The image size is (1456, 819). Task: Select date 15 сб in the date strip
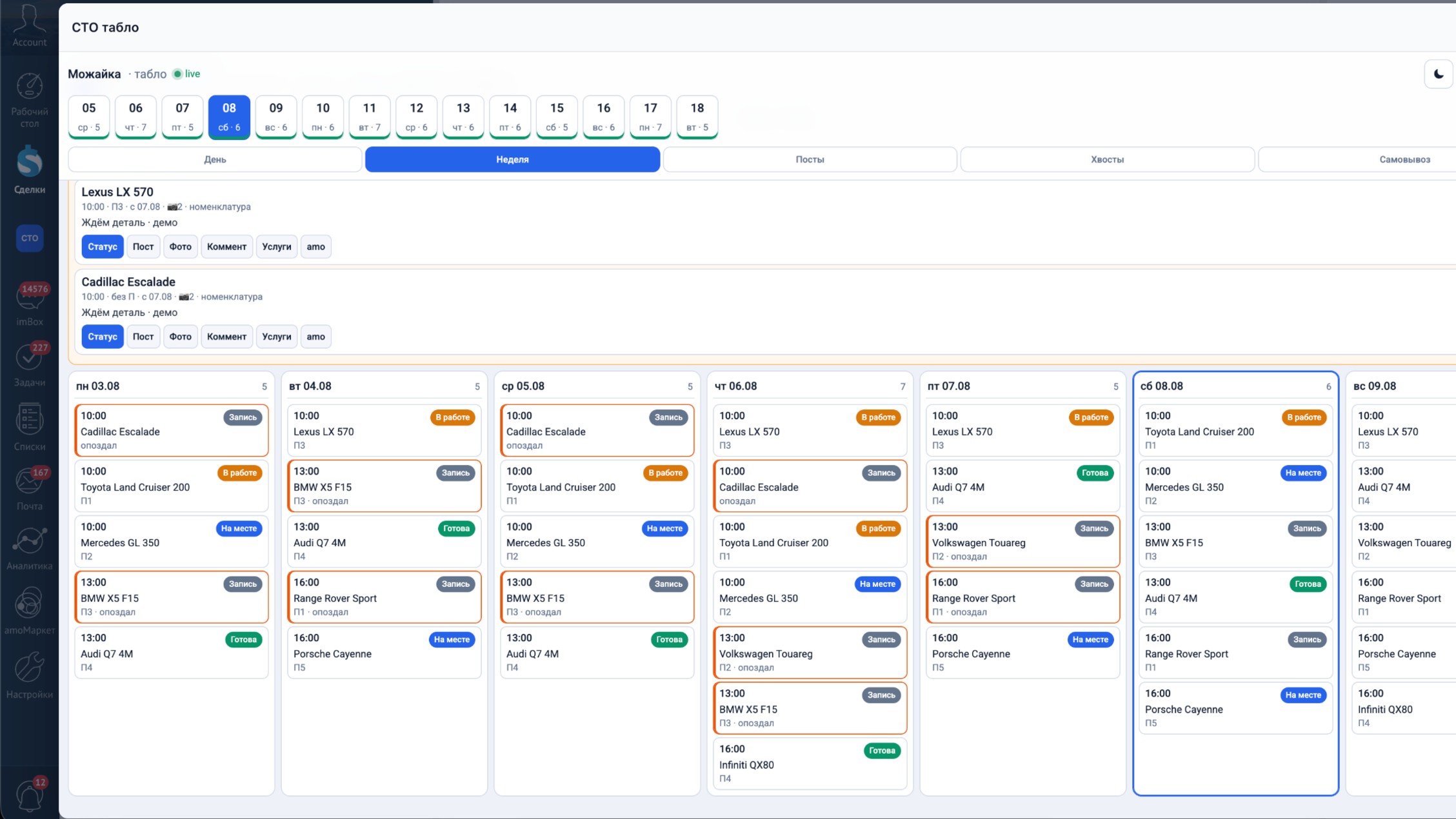click(x=557, y=117)
